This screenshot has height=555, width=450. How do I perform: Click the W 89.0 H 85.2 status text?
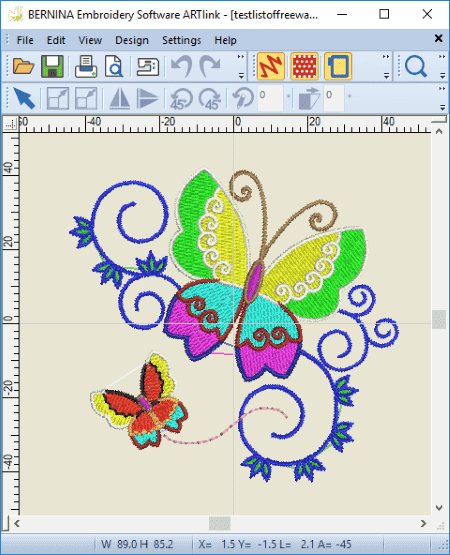(137, 544)
